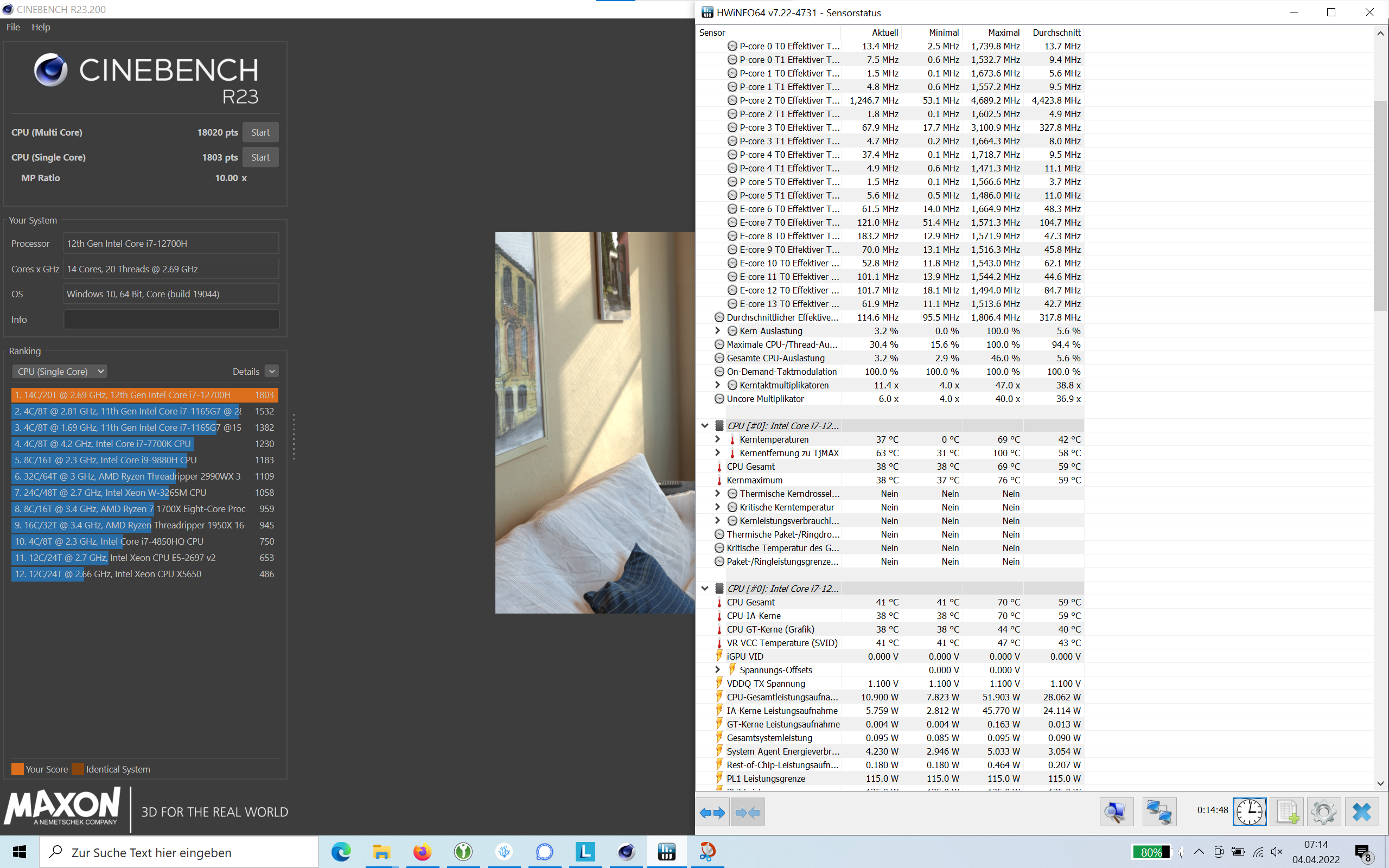The image size is (1389, 868).
Task: Open the remote network computers icon
Action: pyautogui.click(x=1159, y=812)
